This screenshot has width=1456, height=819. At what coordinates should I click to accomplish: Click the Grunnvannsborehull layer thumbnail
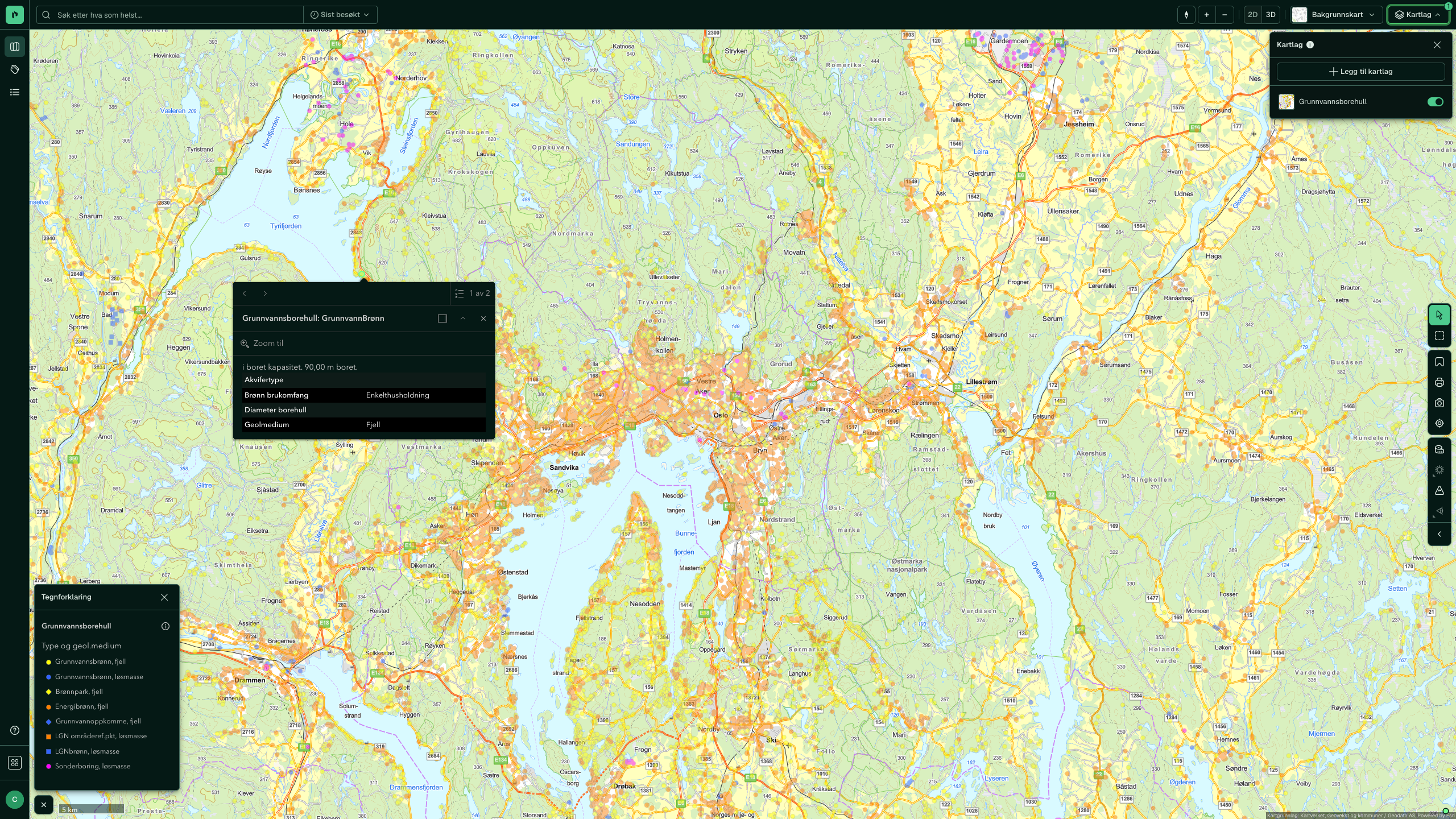(x=1287, y=102)
